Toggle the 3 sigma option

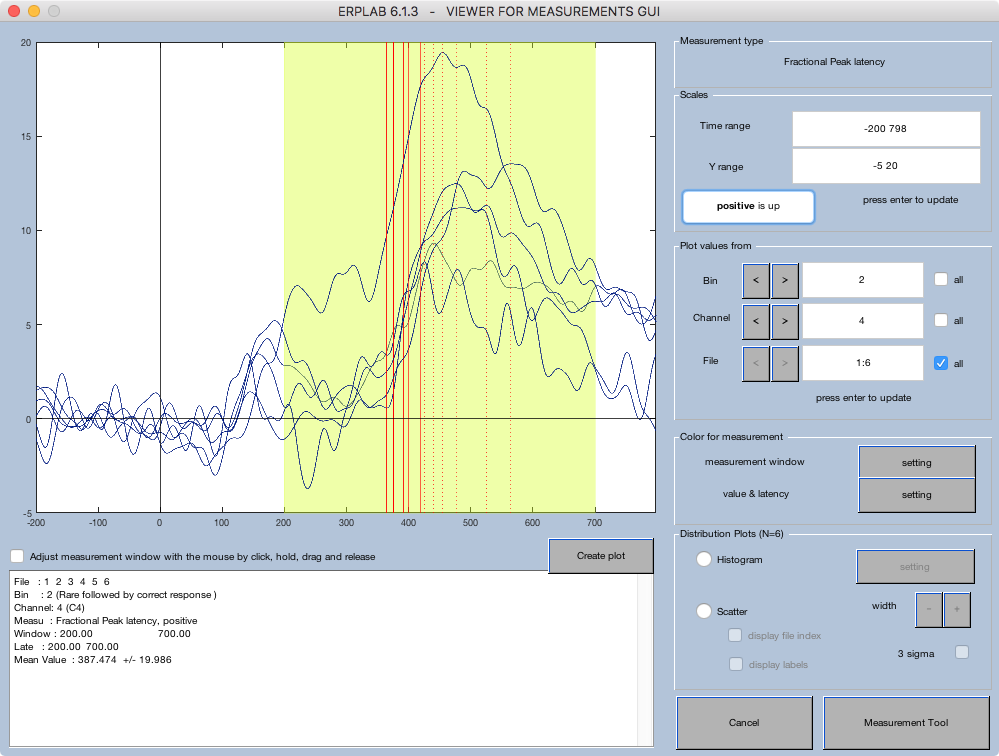961,651
